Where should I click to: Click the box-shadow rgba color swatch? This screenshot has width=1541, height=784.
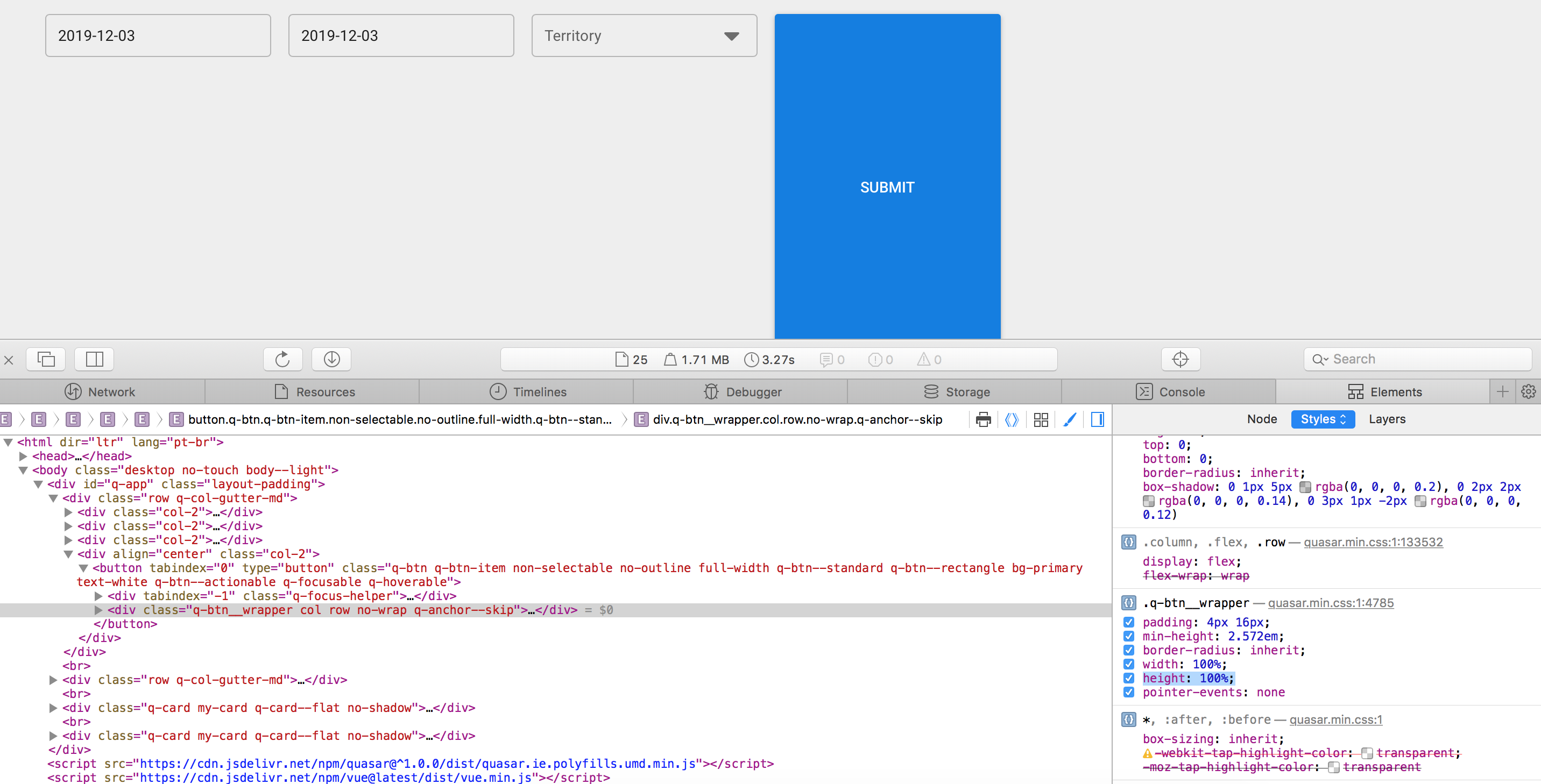pos(1306,486)
